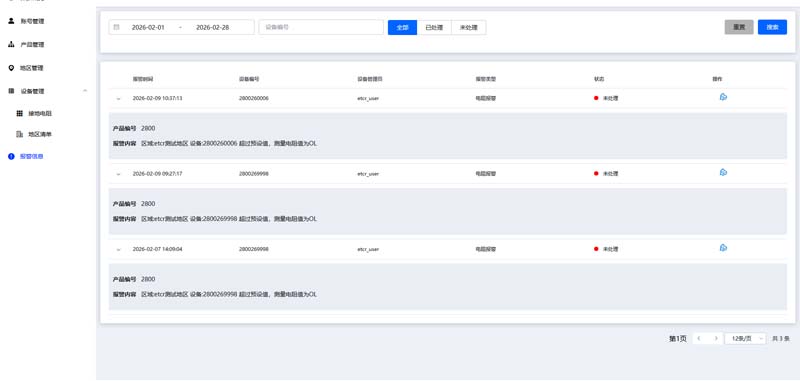Click the 报警时间 column header

pos(142,79)
